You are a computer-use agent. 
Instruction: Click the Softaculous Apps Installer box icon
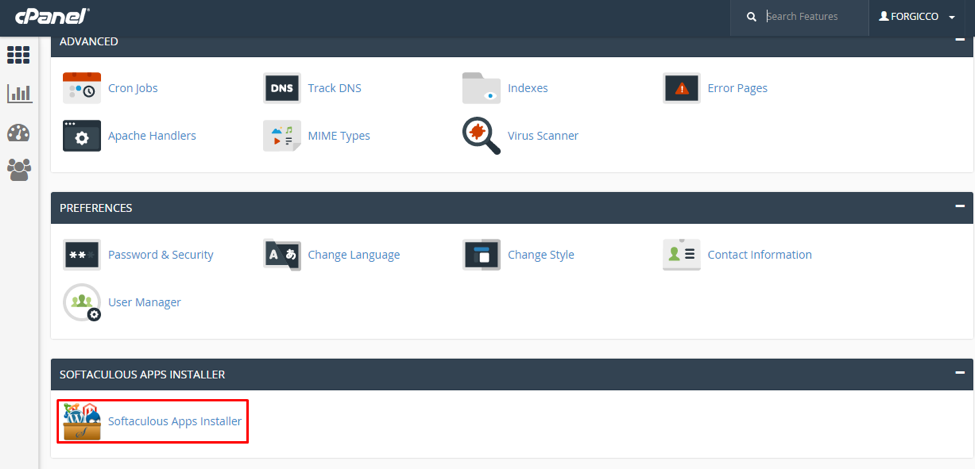(82, 421)
